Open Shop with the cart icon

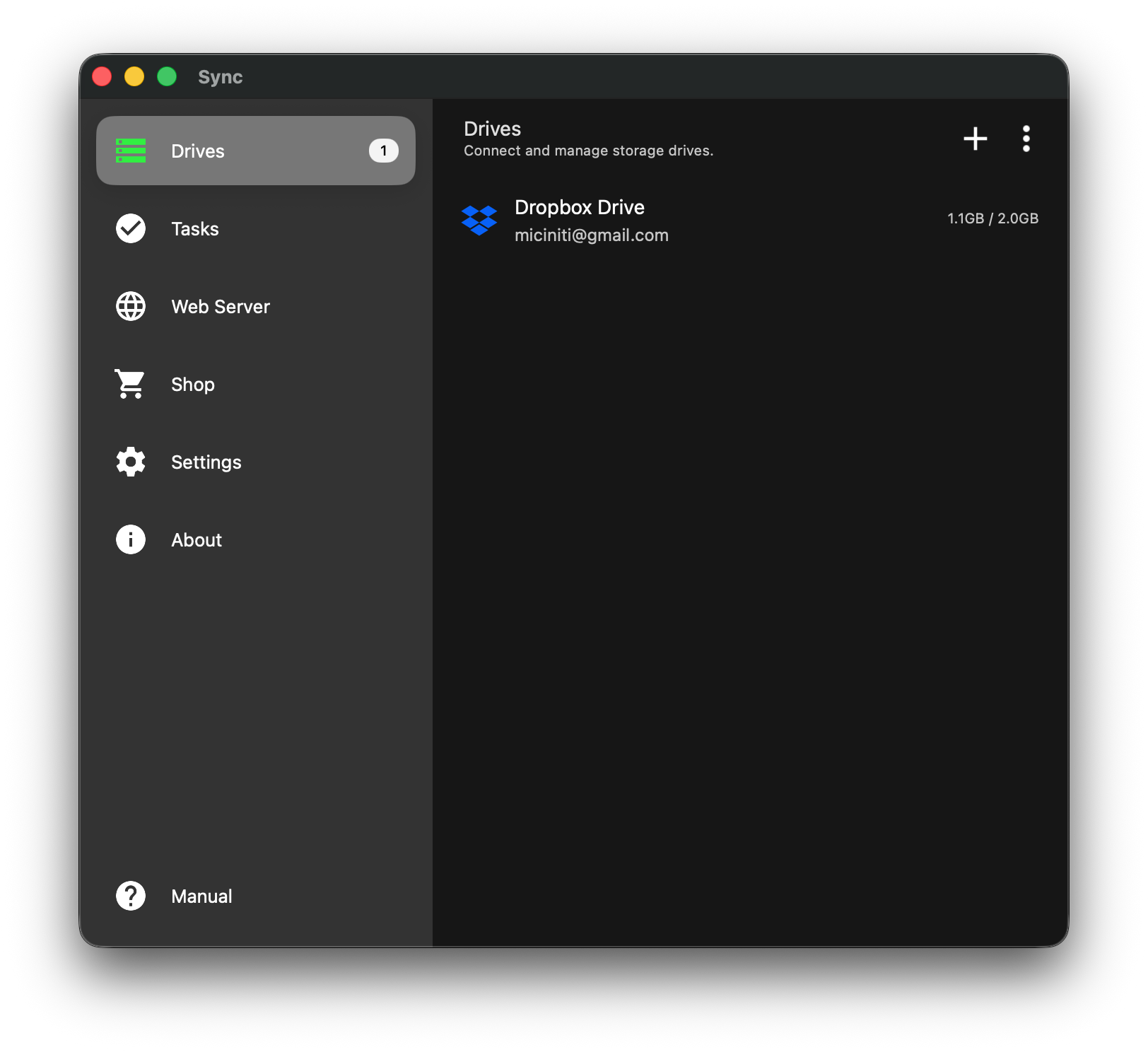tap(130, 384)
